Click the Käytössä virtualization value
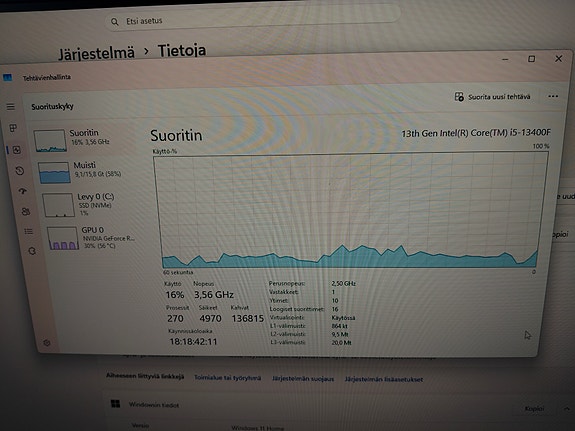575x431 pixels. 343,318
